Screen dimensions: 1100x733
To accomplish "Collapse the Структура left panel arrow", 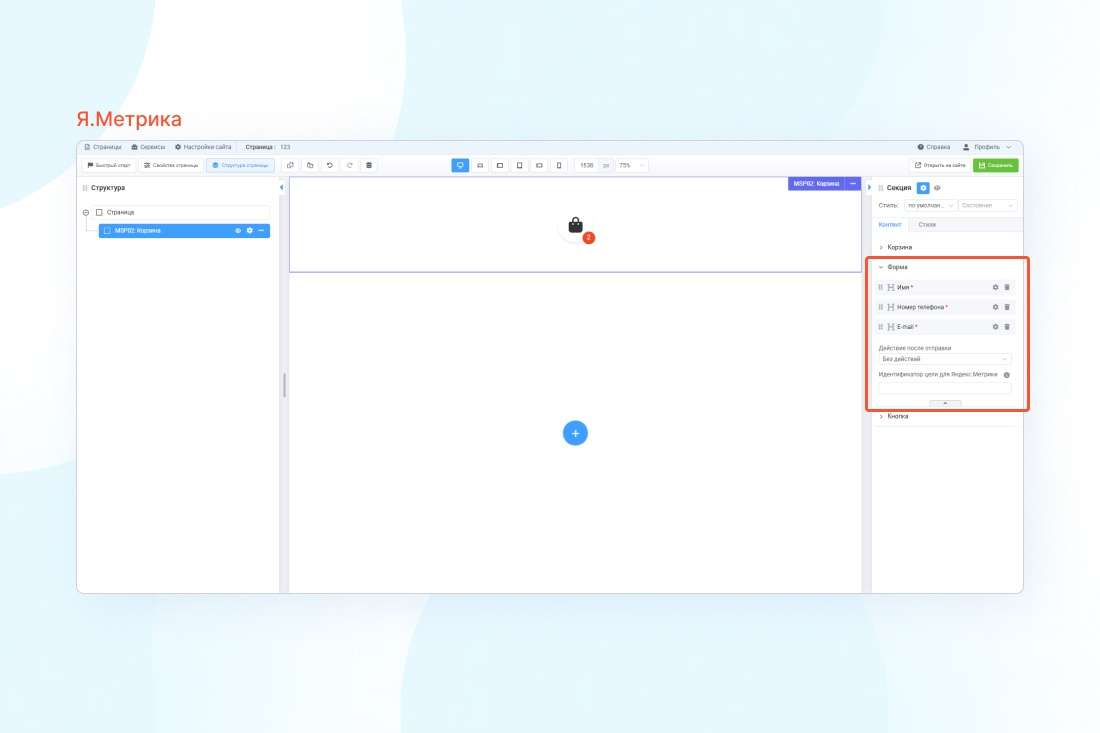I will (281, 188).
